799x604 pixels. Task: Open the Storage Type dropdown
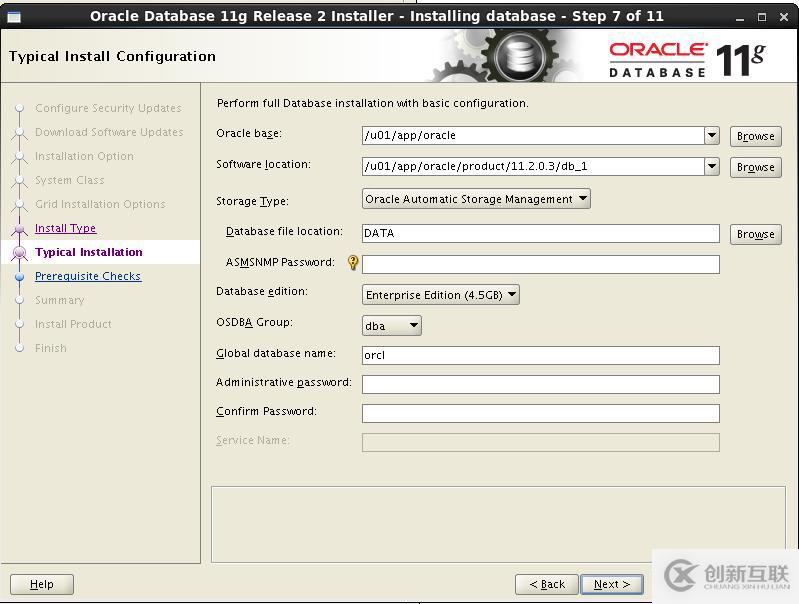point(476,199)
